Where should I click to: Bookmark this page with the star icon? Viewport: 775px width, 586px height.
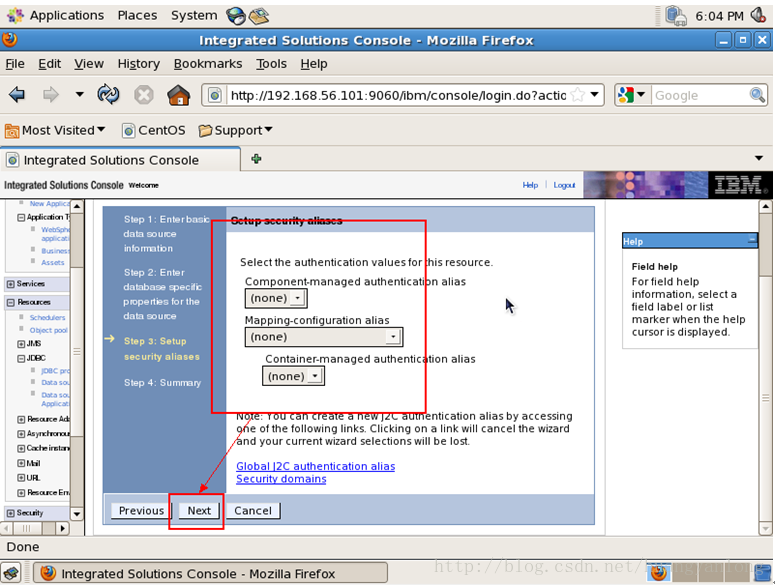point(577,94)
